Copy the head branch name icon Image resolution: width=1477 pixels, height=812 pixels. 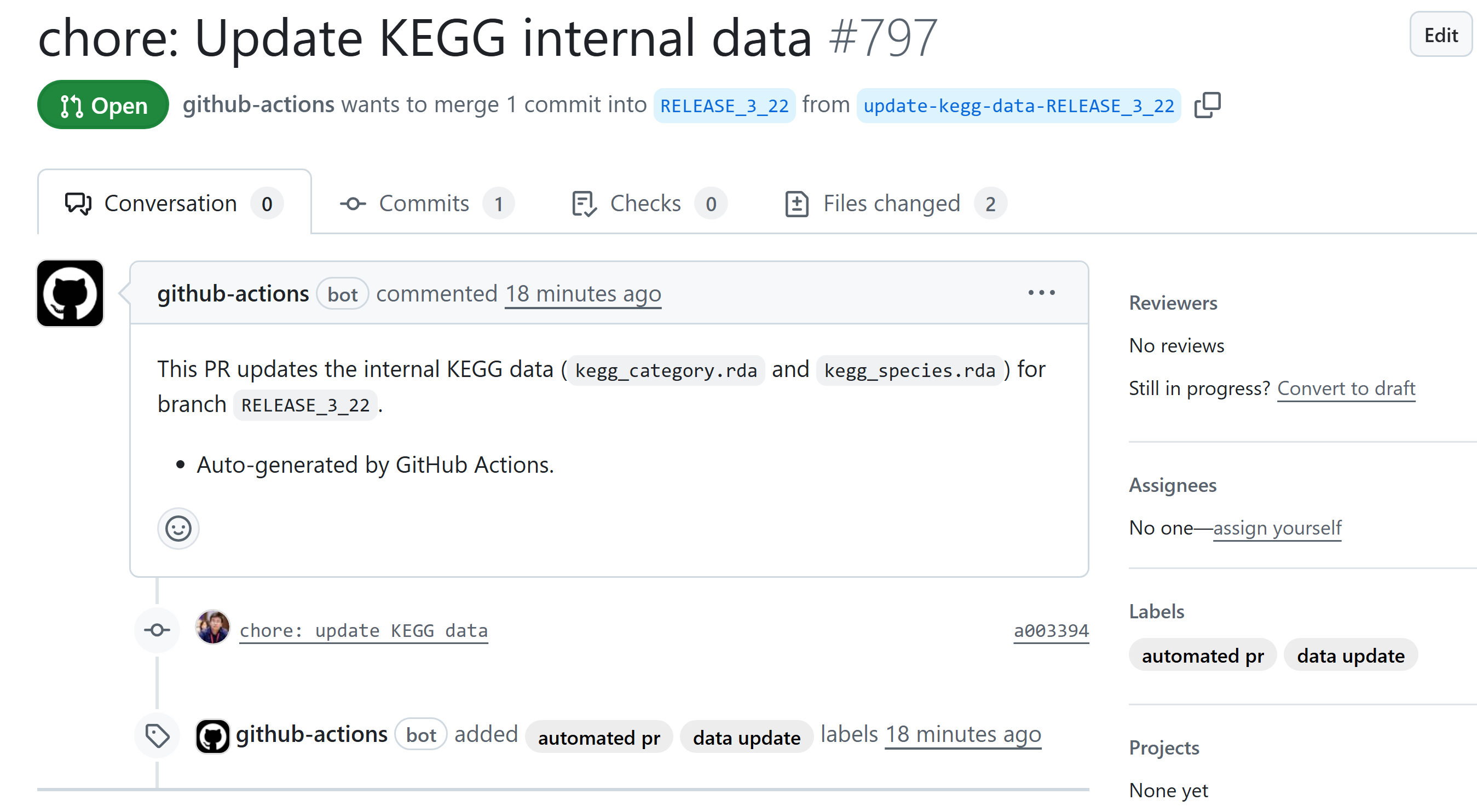[x=1207, y=106]
